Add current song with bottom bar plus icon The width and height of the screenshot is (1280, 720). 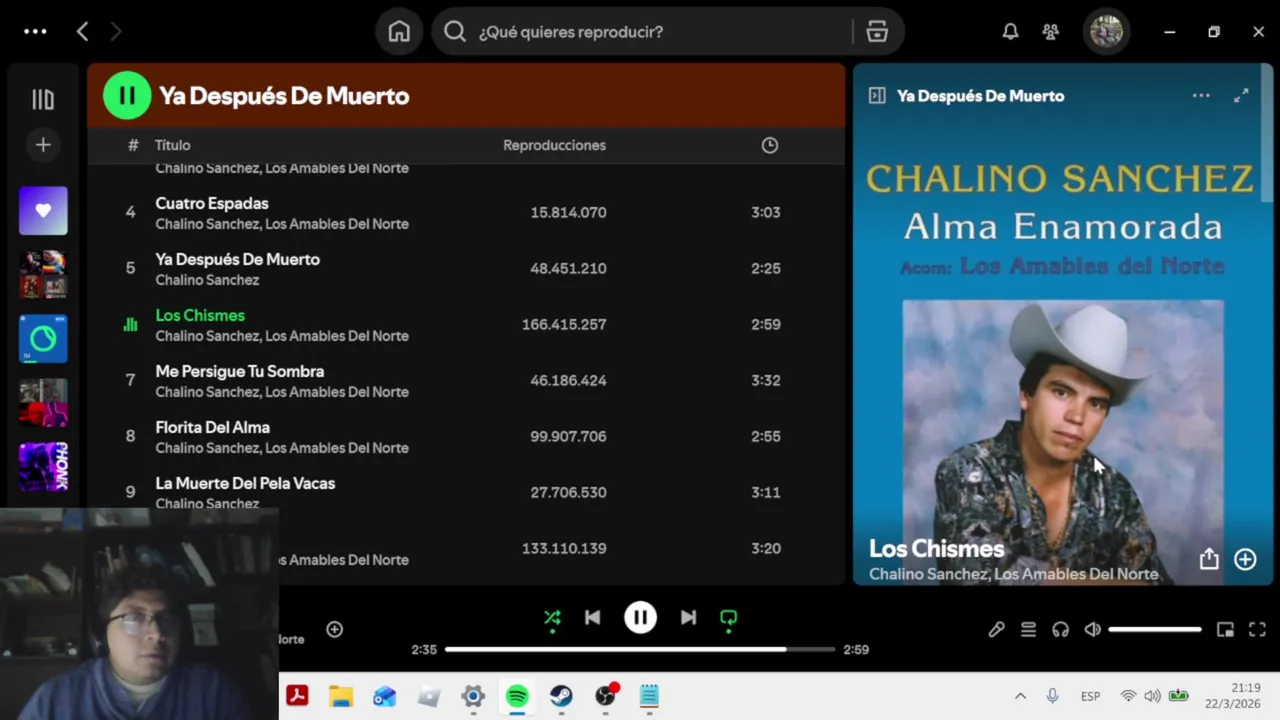pyautogui.click(x=335, y=629)
